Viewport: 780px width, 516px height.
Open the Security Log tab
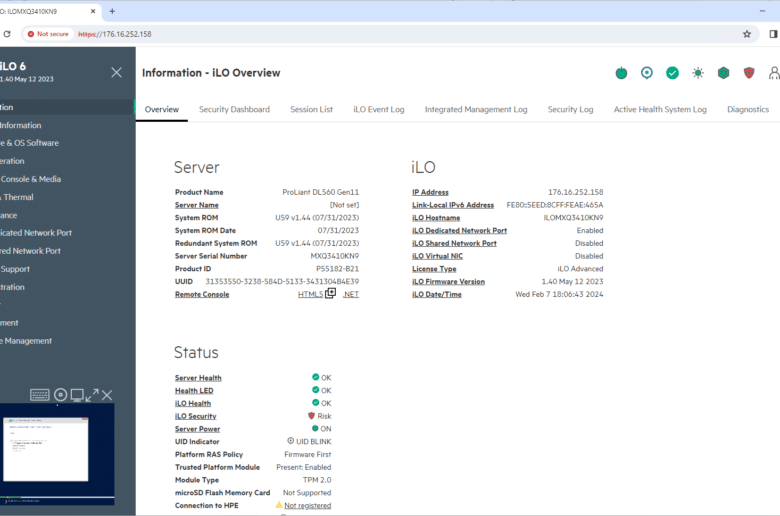point(570,109)
